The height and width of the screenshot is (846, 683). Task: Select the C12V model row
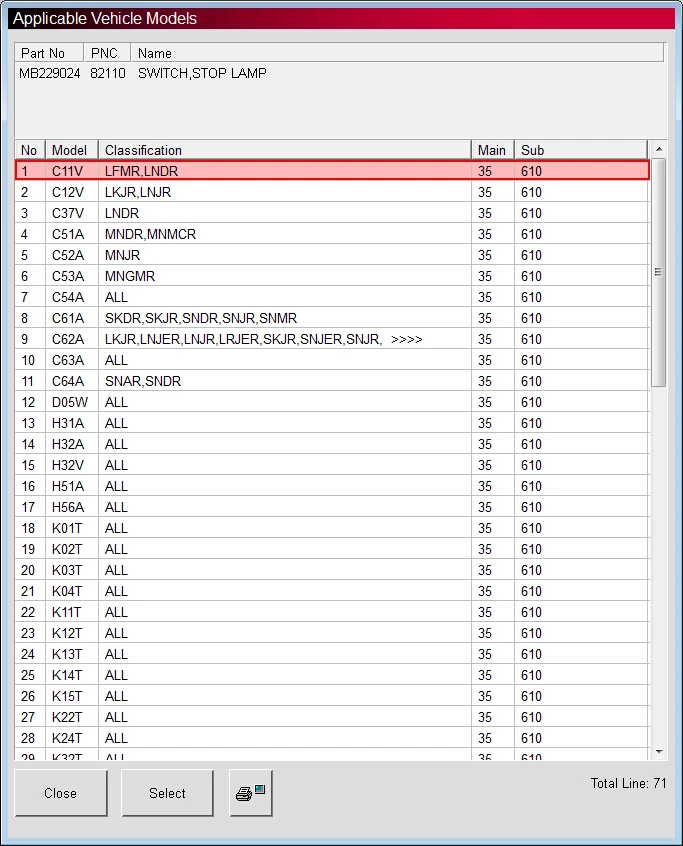(332, 192)
